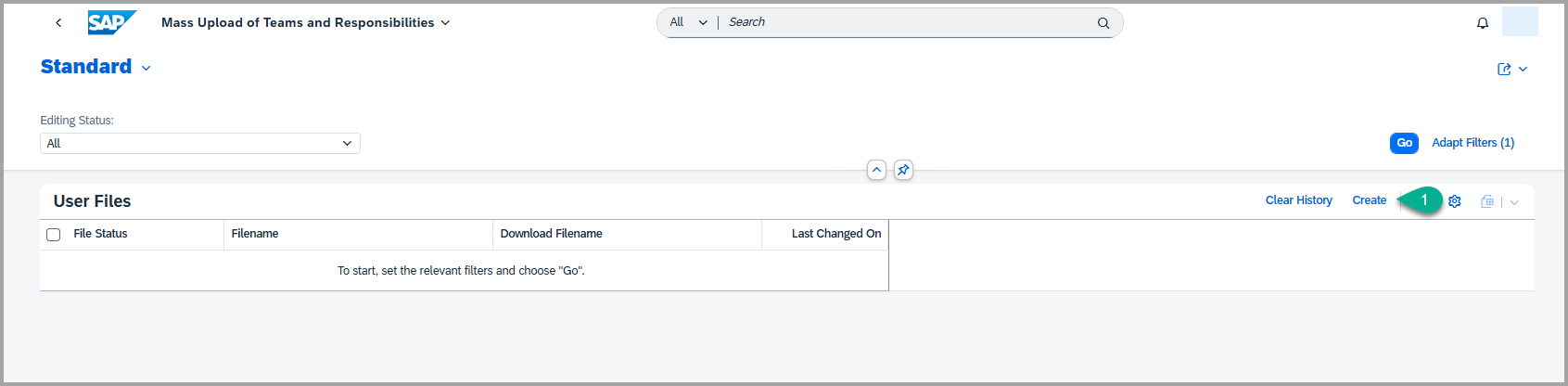The image size is (1568, 386).
Task: Click the SAP logo
Action: click(111, 22)
